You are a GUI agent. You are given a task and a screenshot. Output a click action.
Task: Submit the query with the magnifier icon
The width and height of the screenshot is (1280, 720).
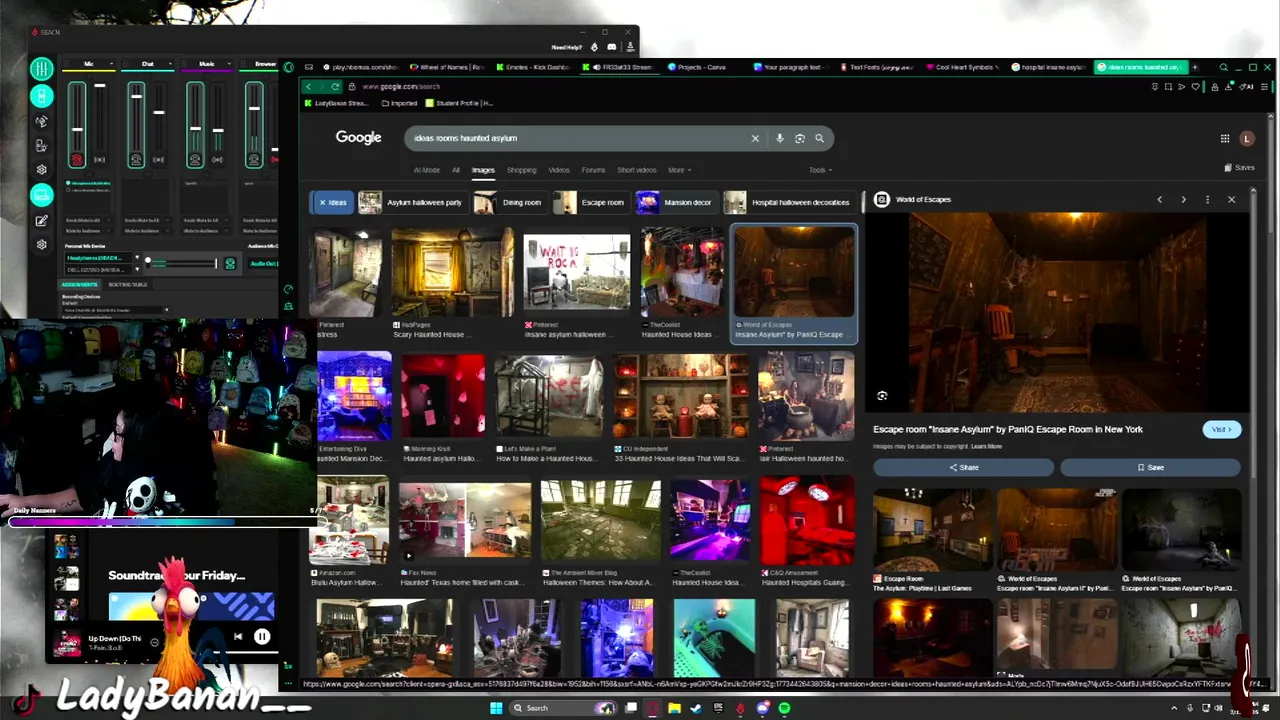(x=819, y=138)
